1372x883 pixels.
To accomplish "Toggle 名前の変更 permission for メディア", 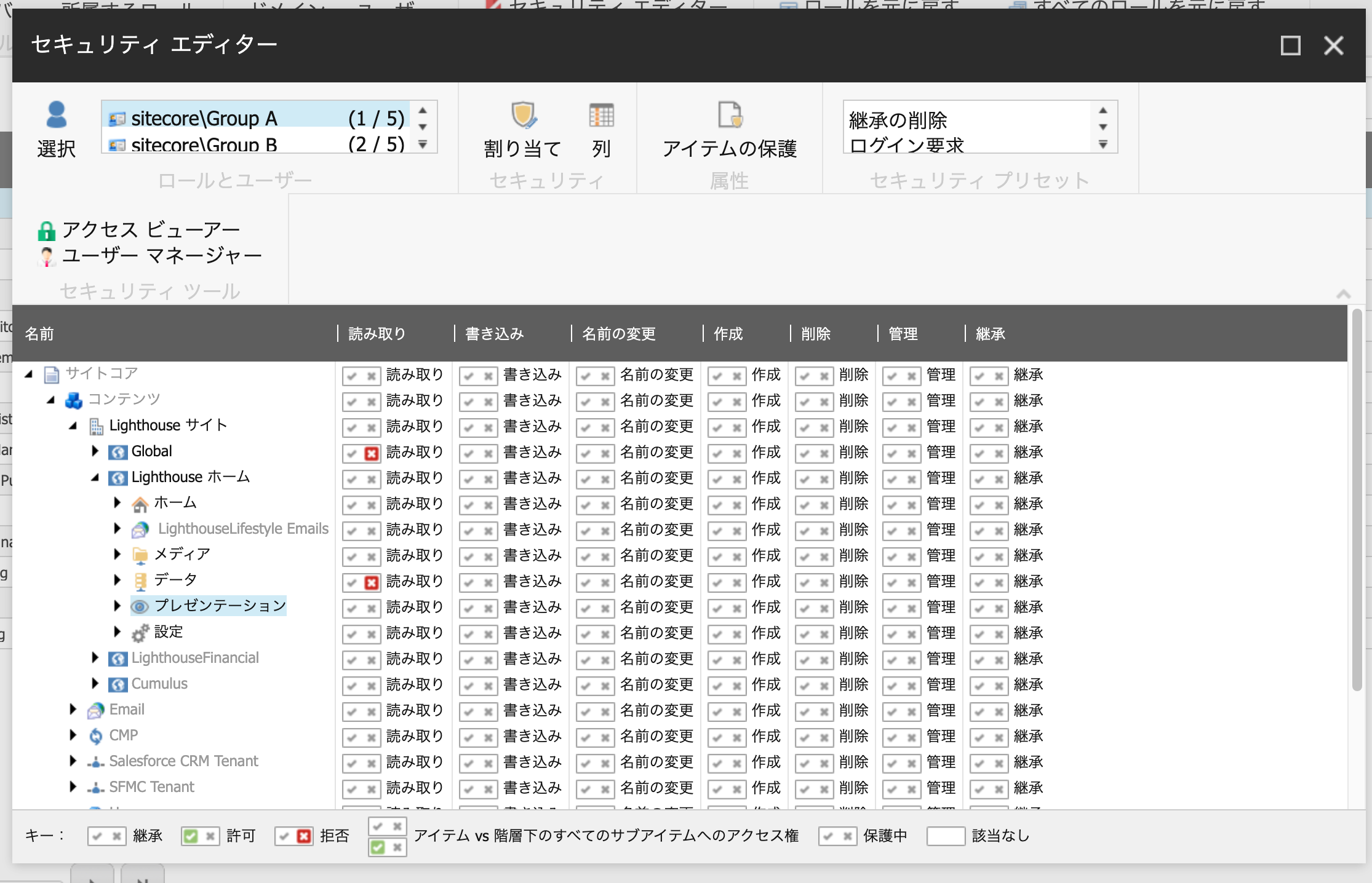I will click(596, 556).
